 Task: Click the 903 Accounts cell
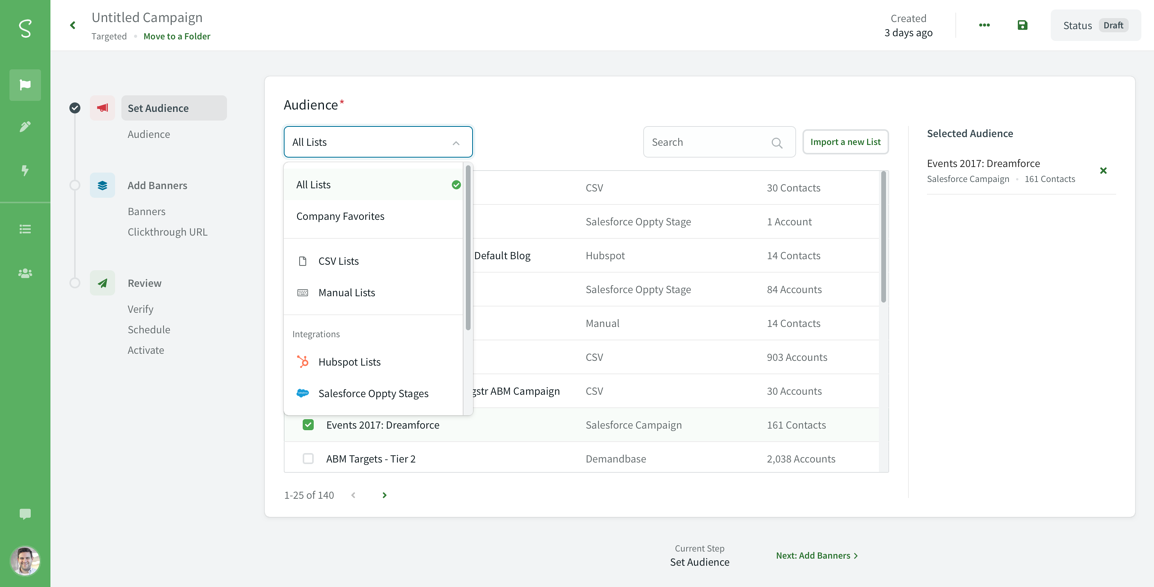(x=797, y=357)
